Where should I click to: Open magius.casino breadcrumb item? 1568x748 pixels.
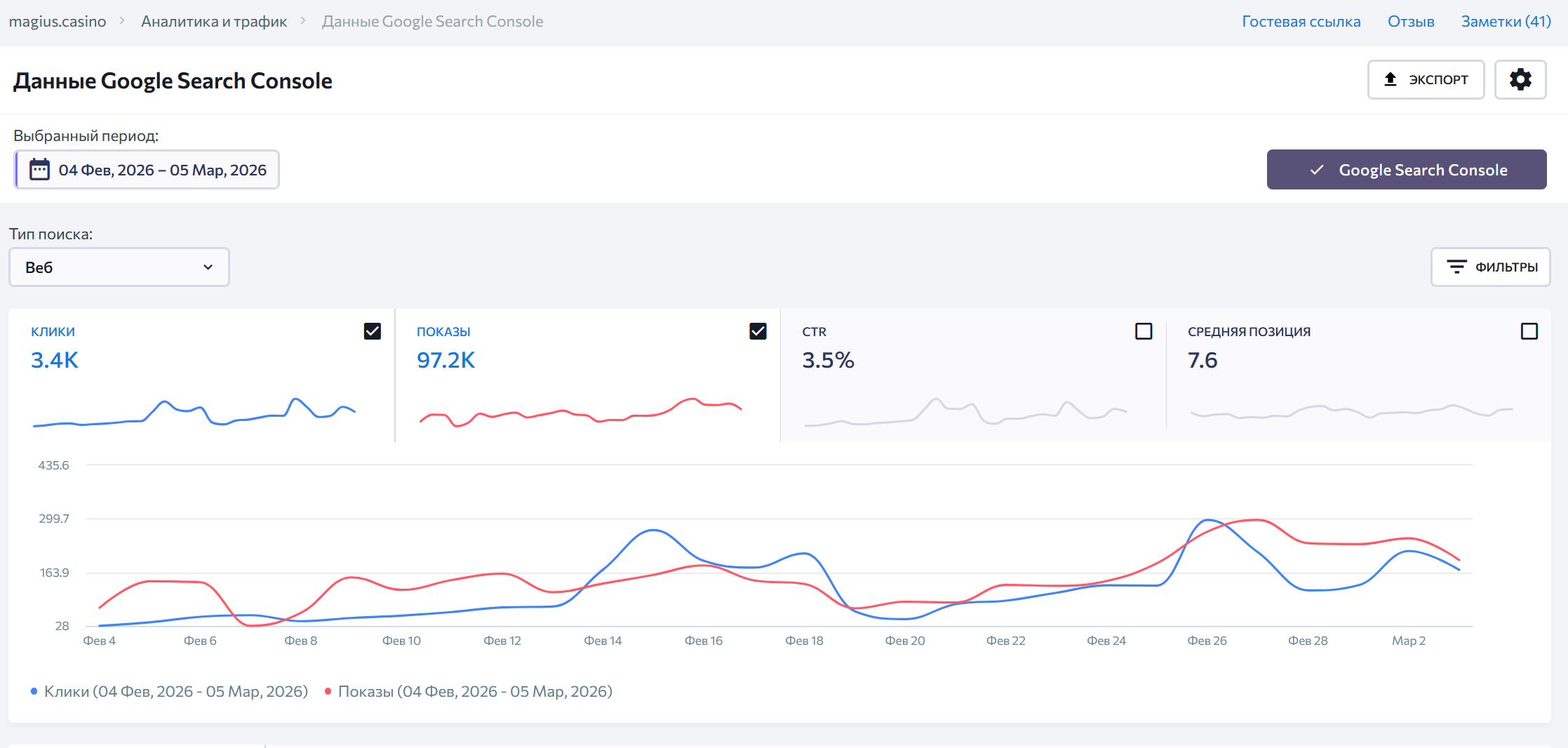(x=58, y=22)
